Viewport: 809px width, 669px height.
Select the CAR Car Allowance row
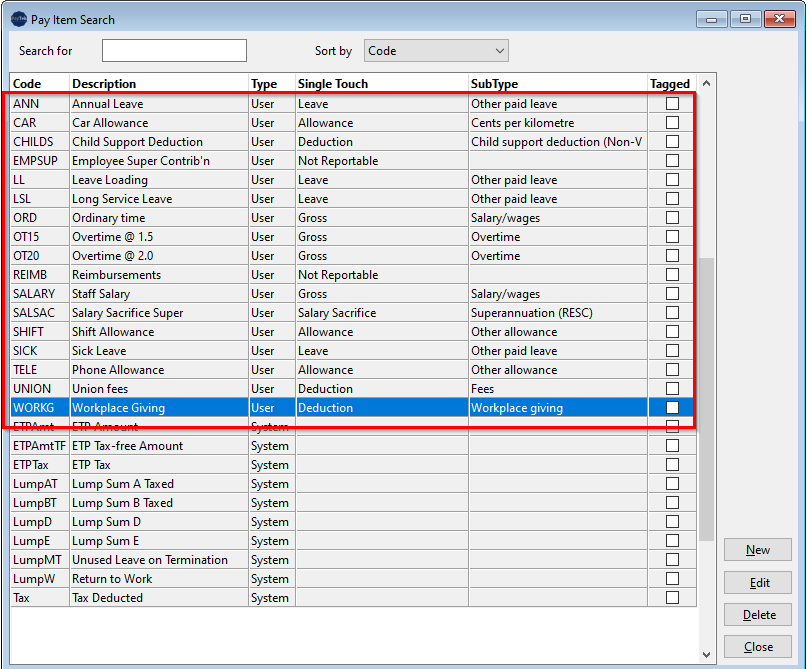tap(150, 122)
